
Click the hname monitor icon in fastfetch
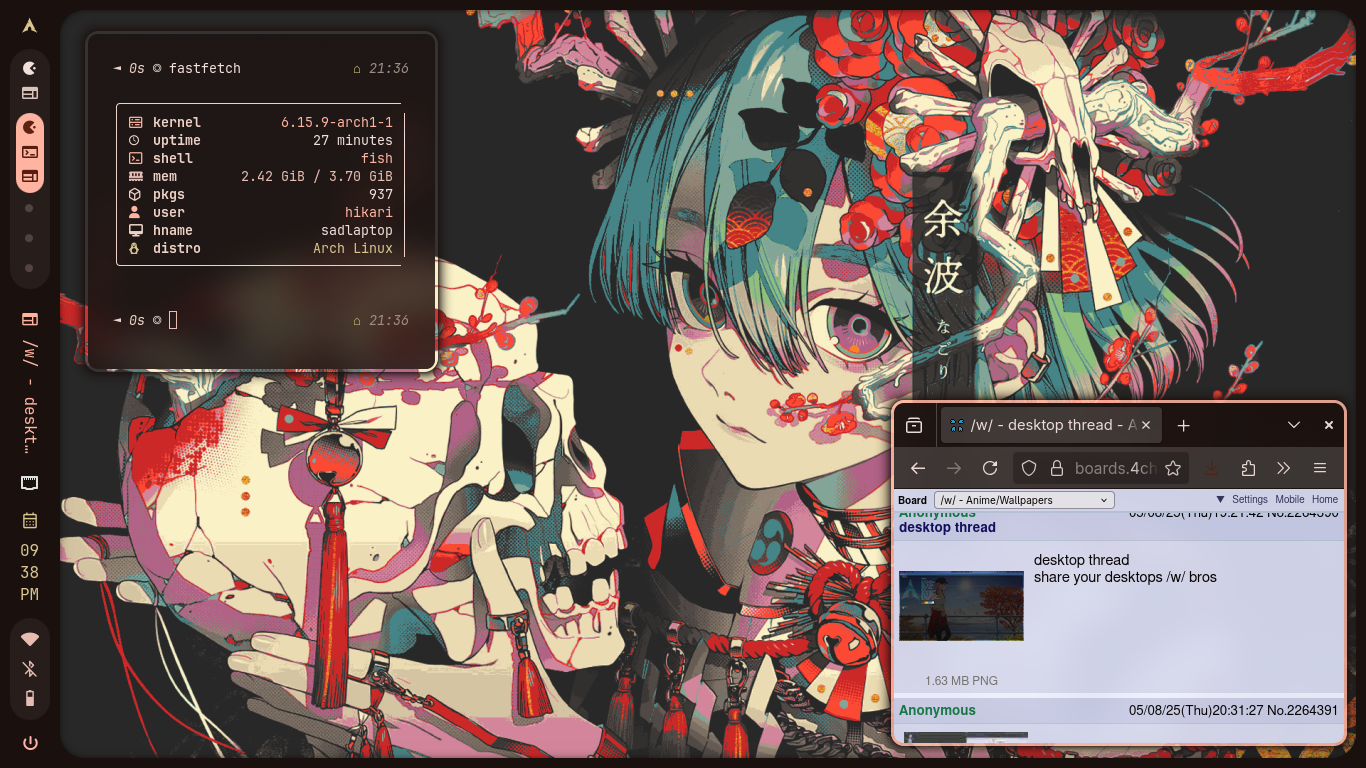click(x=135, y=230)
